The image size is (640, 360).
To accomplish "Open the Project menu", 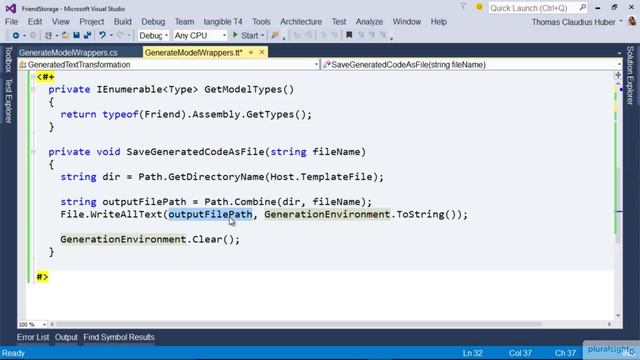I will coord(91,22).
